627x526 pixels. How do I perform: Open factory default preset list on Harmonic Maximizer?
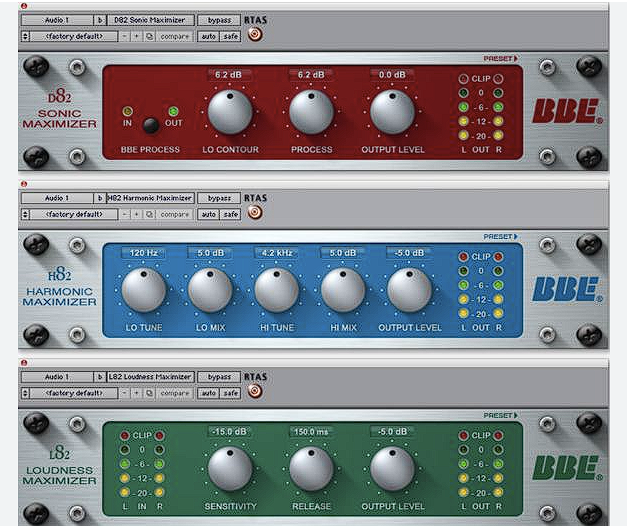point(74,214)
